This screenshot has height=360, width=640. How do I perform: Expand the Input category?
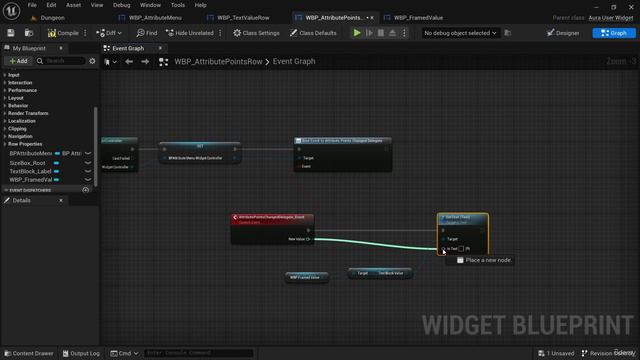point(5,75)
